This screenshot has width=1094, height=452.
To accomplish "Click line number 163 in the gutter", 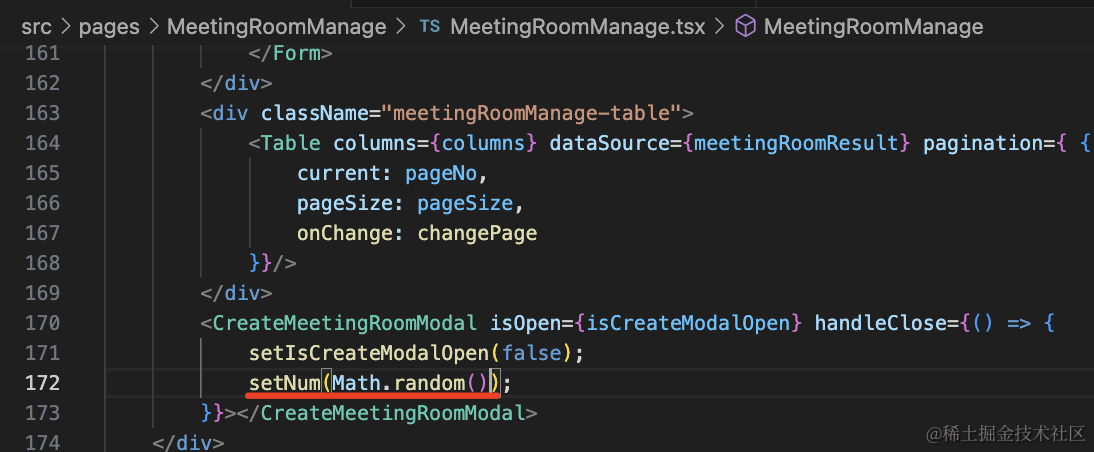I will click(x=40, y=113).
